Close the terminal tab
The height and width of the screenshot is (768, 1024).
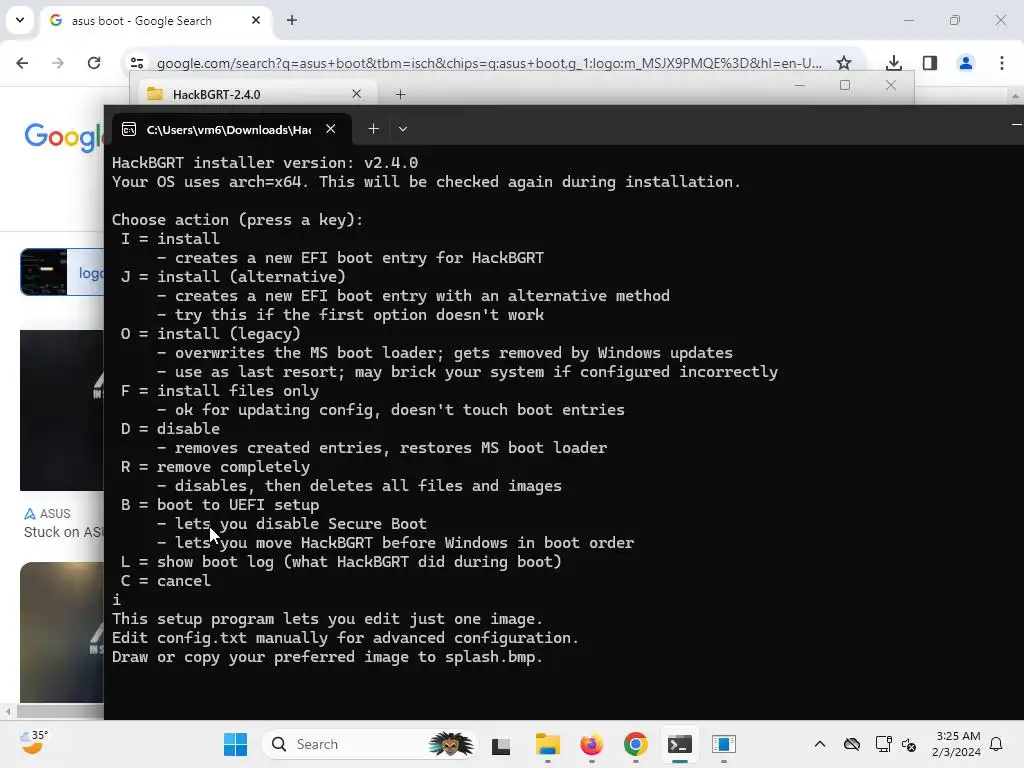coord(330,129)
